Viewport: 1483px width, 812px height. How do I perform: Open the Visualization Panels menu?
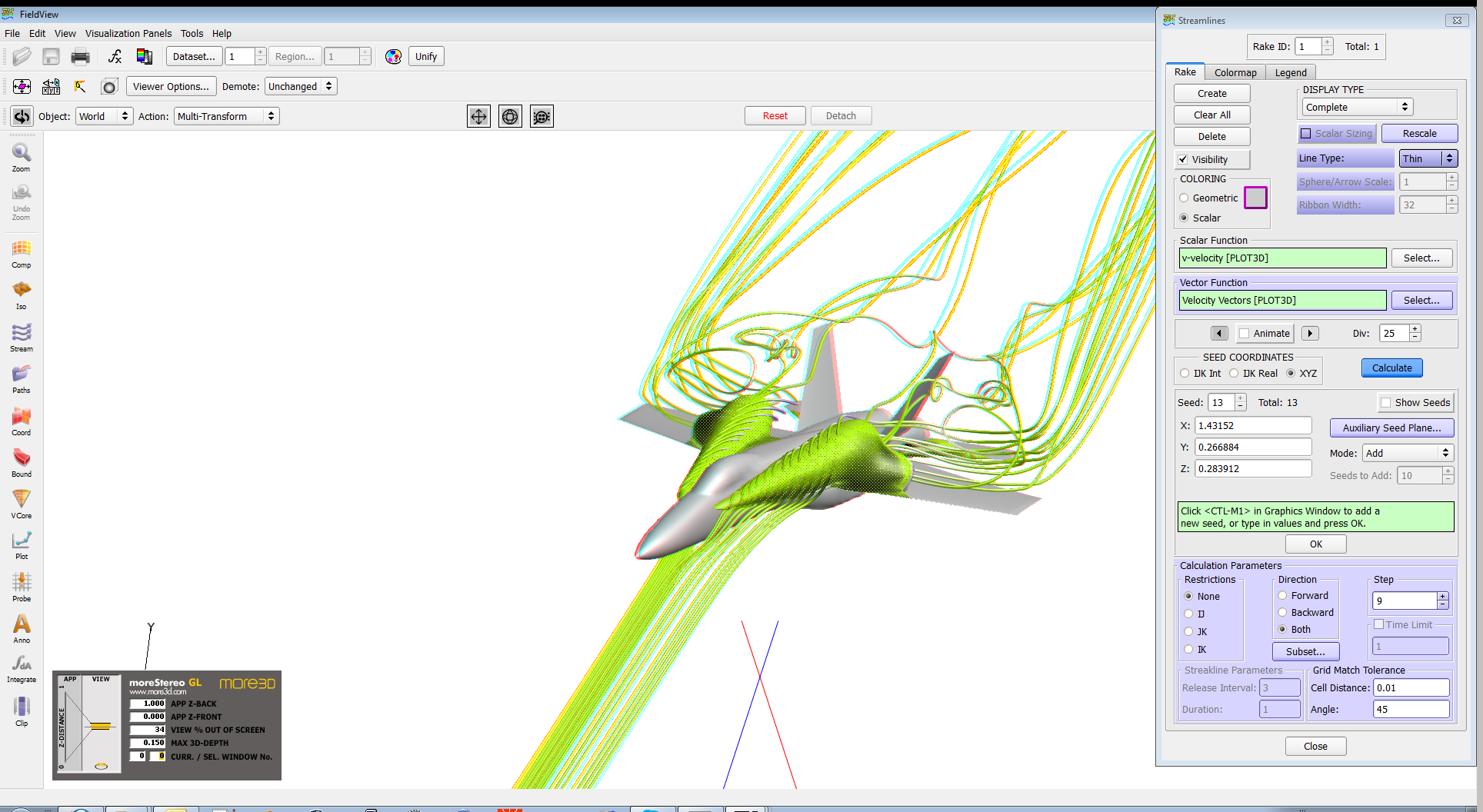128,33
